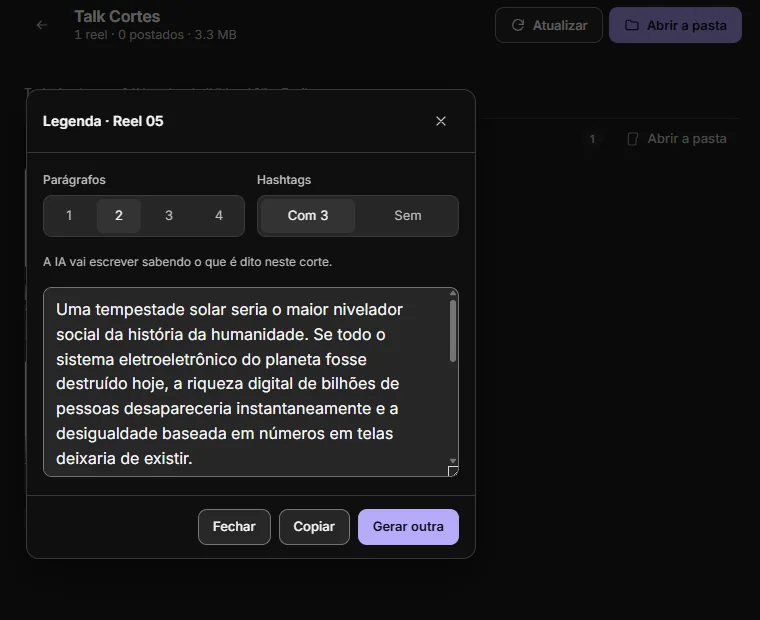Choose hashtags option Sem

point(408,216)
